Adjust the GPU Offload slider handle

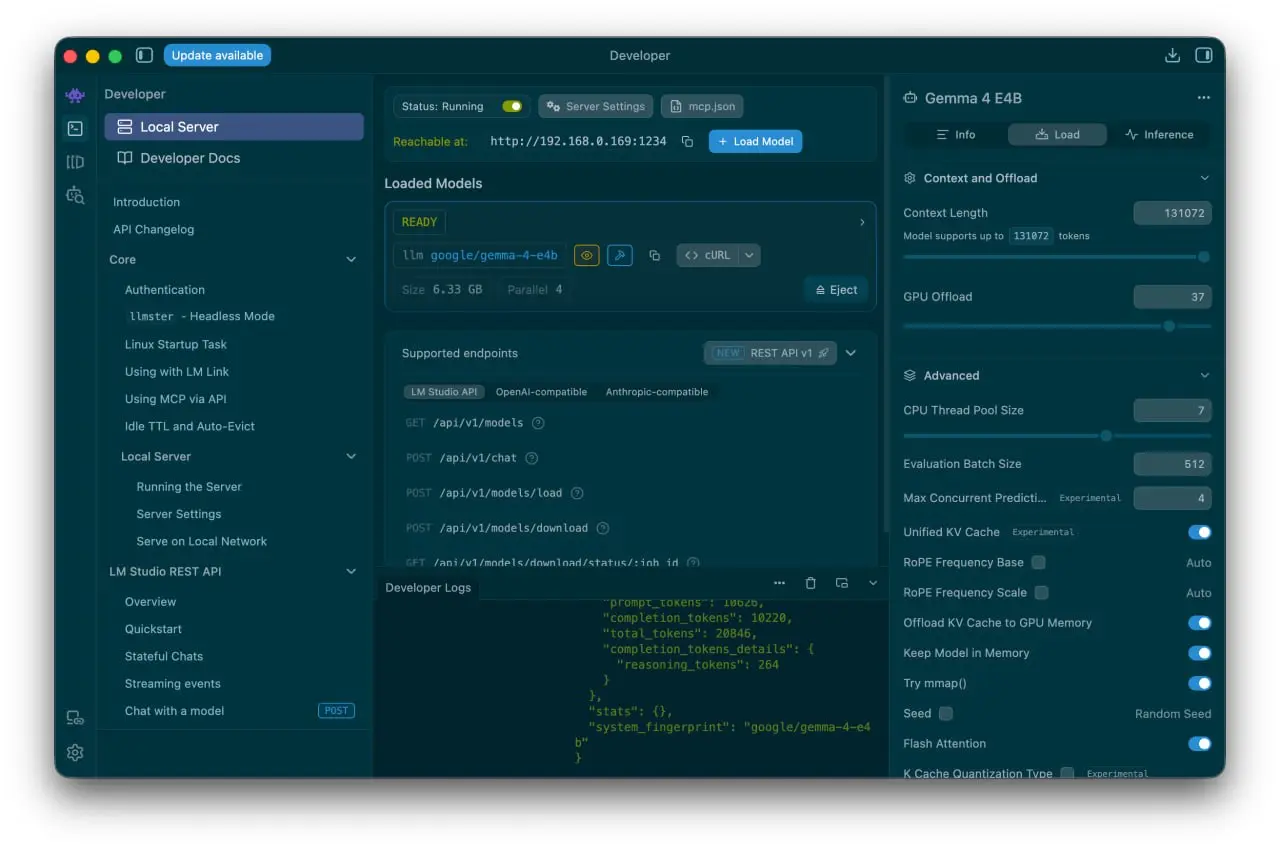pos(1169,326)
